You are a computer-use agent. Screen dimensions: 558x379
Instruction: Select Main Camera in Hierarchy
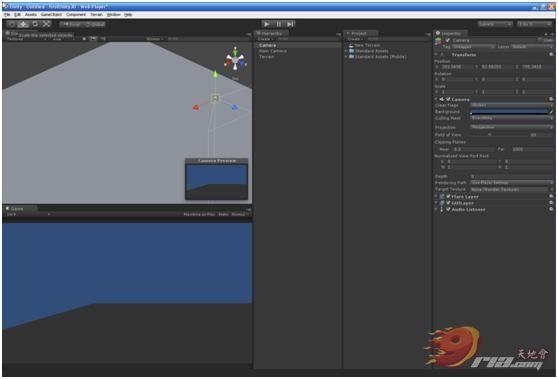[273, 51]
